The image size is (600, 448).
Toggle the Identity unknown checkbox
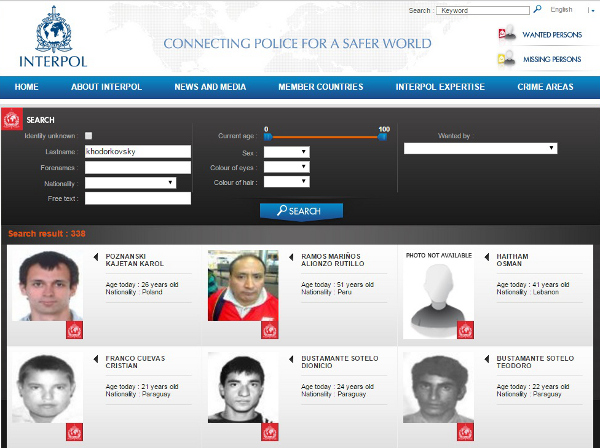coord(89,136)
